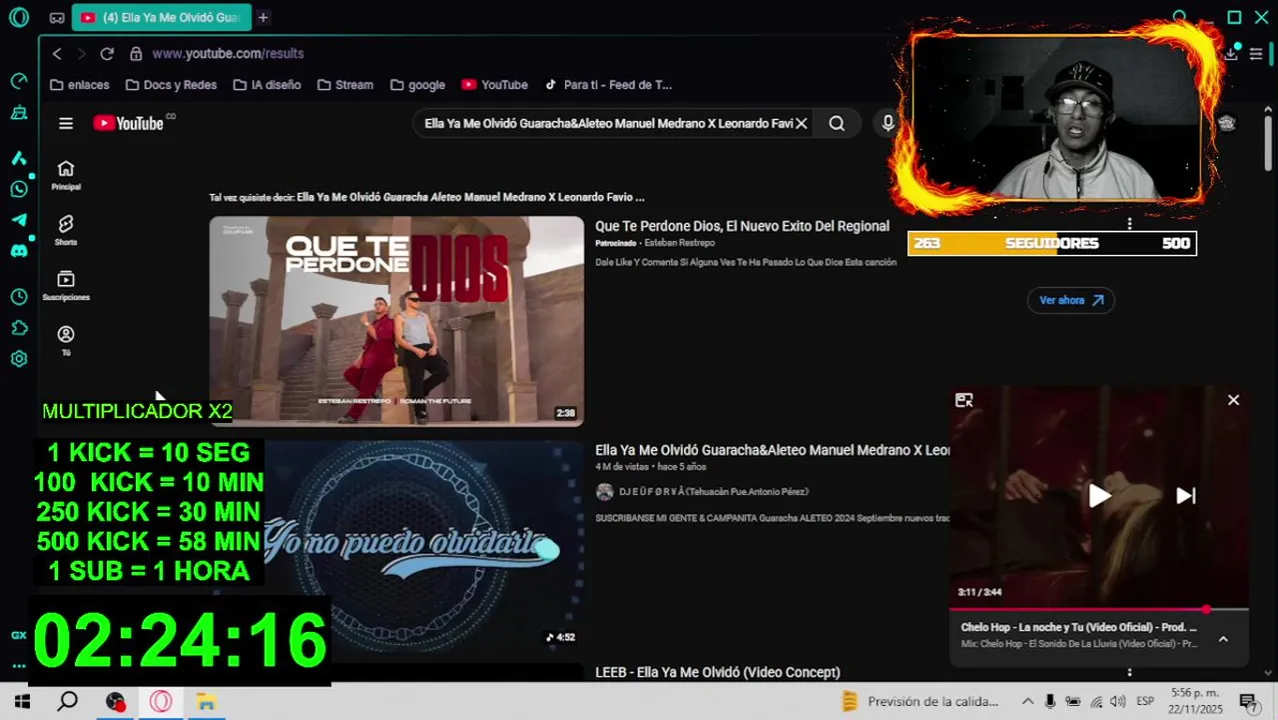Open DJ channel name under Guaracha result
This screenshot has height=720, width=1278.
click(713, 492)
